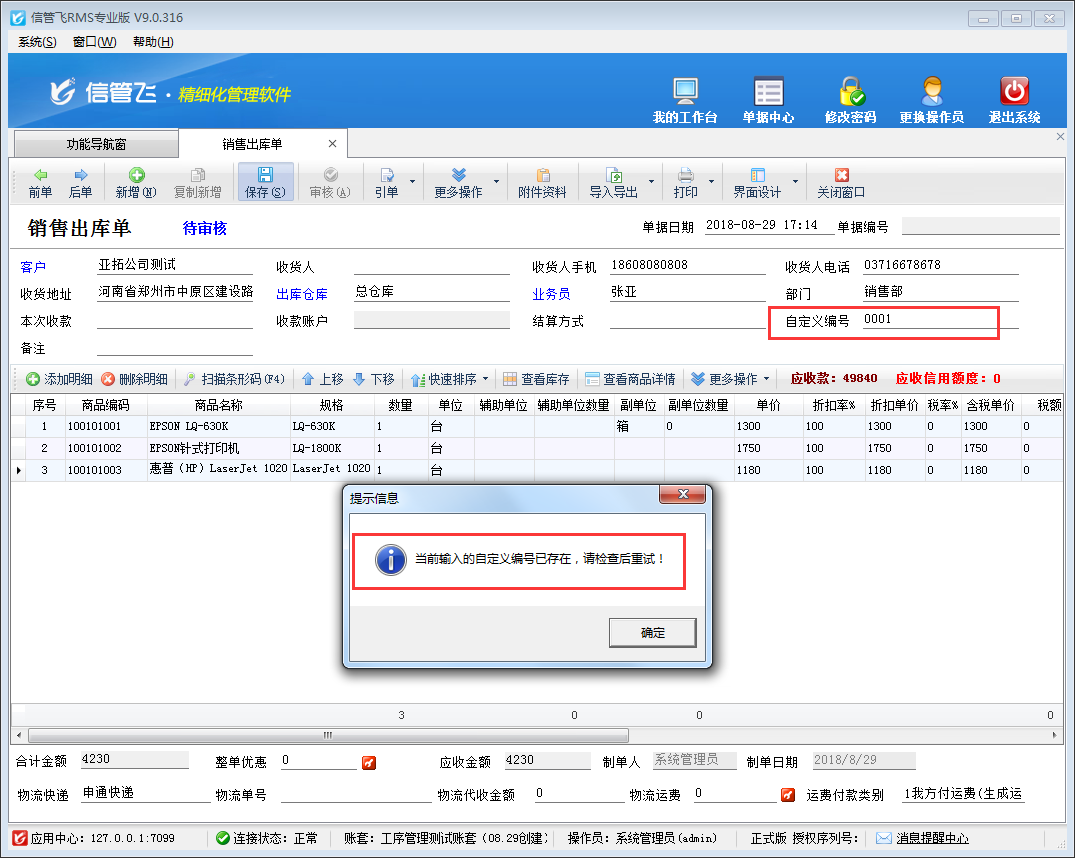Switch to the 功能导航窗 tab

(x=96, y=144)
